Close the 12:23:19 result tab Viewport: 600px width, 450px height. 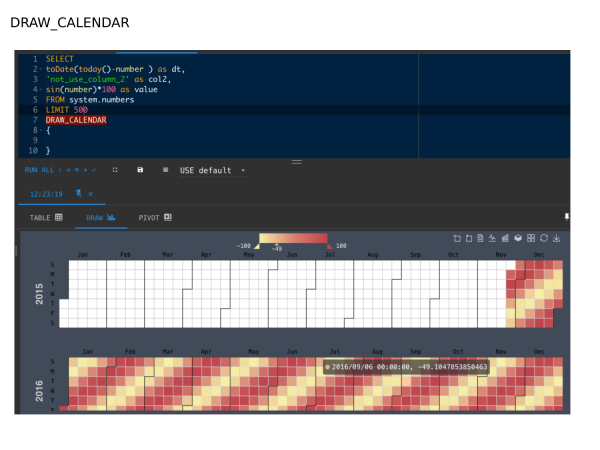(91, 194)
